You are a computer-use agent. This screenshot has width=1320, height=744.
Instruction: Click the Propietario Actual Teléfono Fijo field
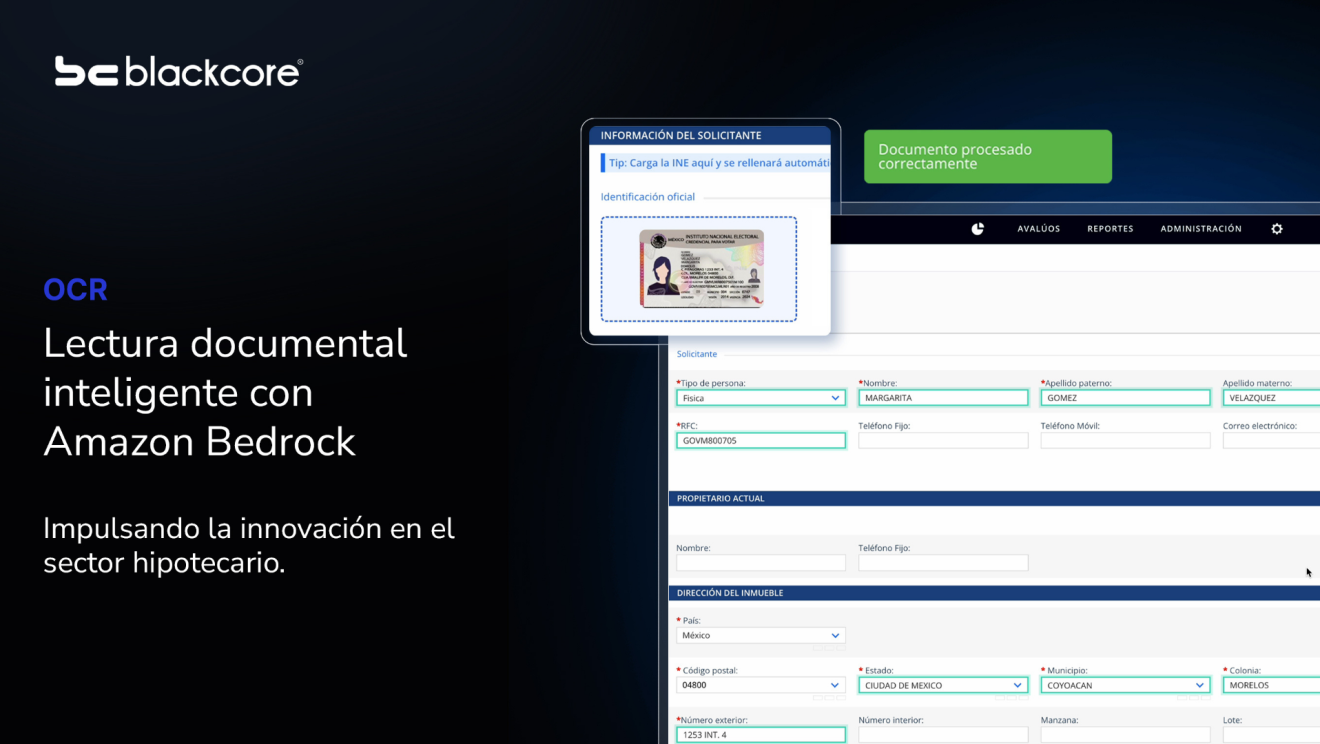click(x=943, y=563)
